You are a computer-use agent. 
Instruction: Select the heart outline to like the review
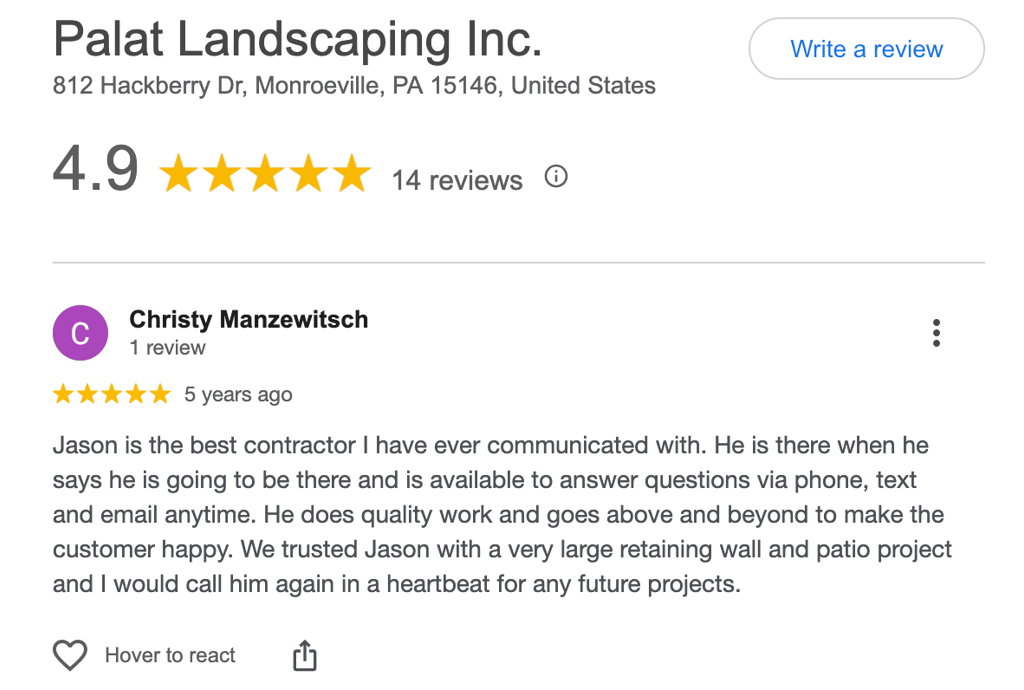(69, 654)
